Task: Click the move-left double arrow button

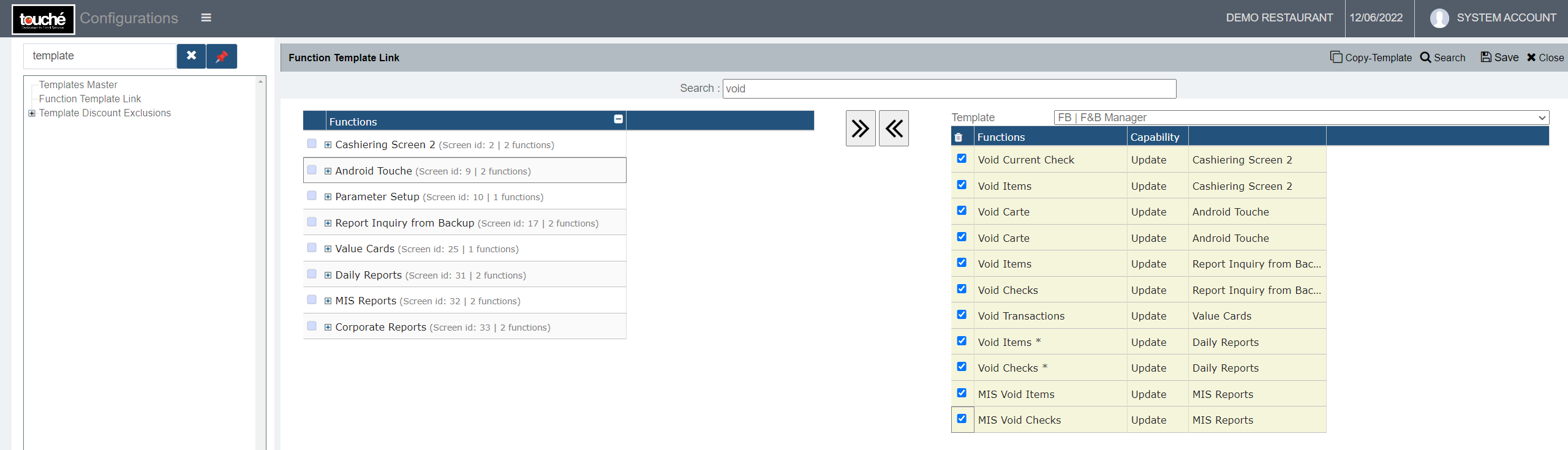Action: coord(894,128)
